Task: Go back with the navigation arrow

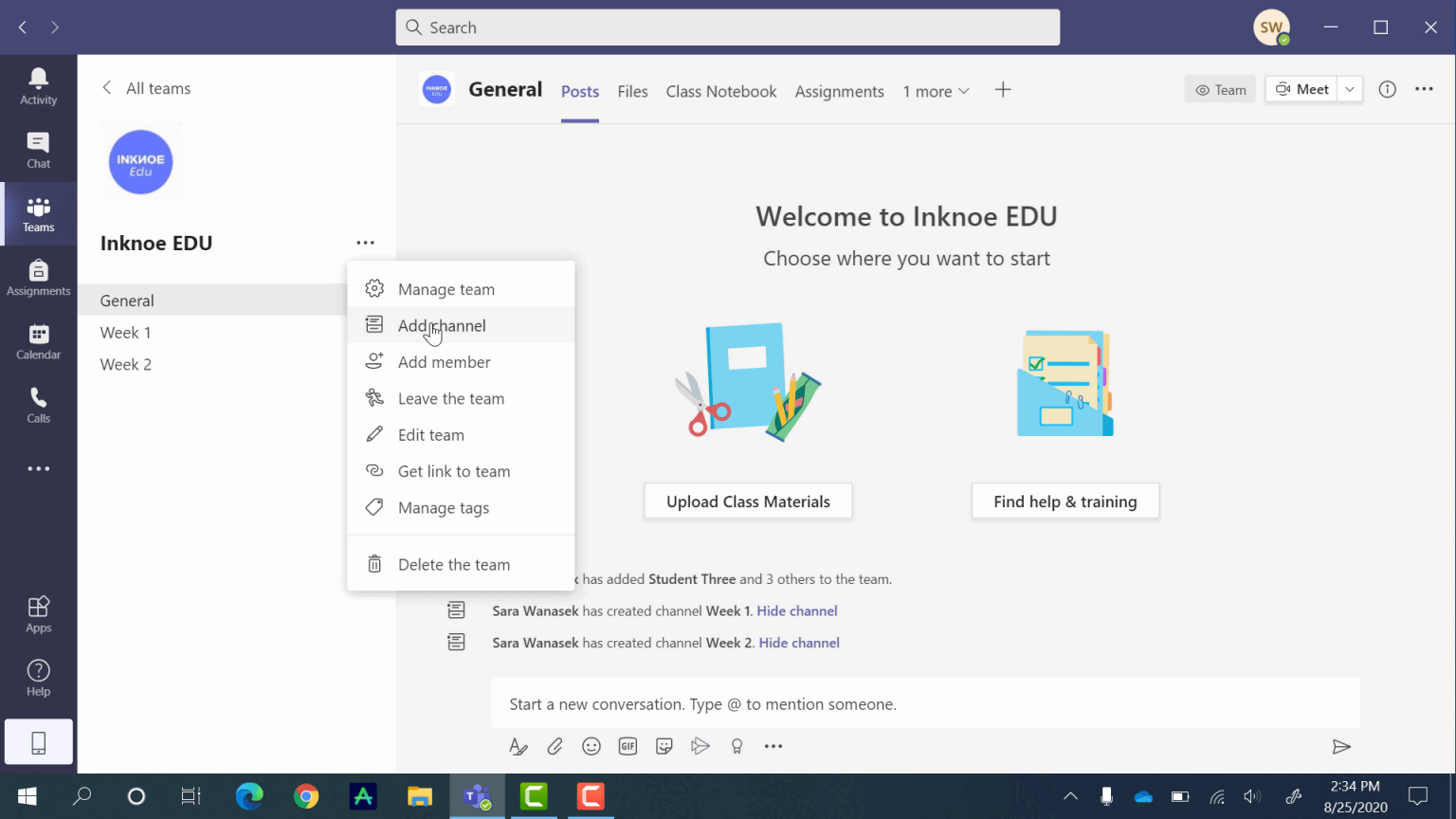Action: coord(23,27)
